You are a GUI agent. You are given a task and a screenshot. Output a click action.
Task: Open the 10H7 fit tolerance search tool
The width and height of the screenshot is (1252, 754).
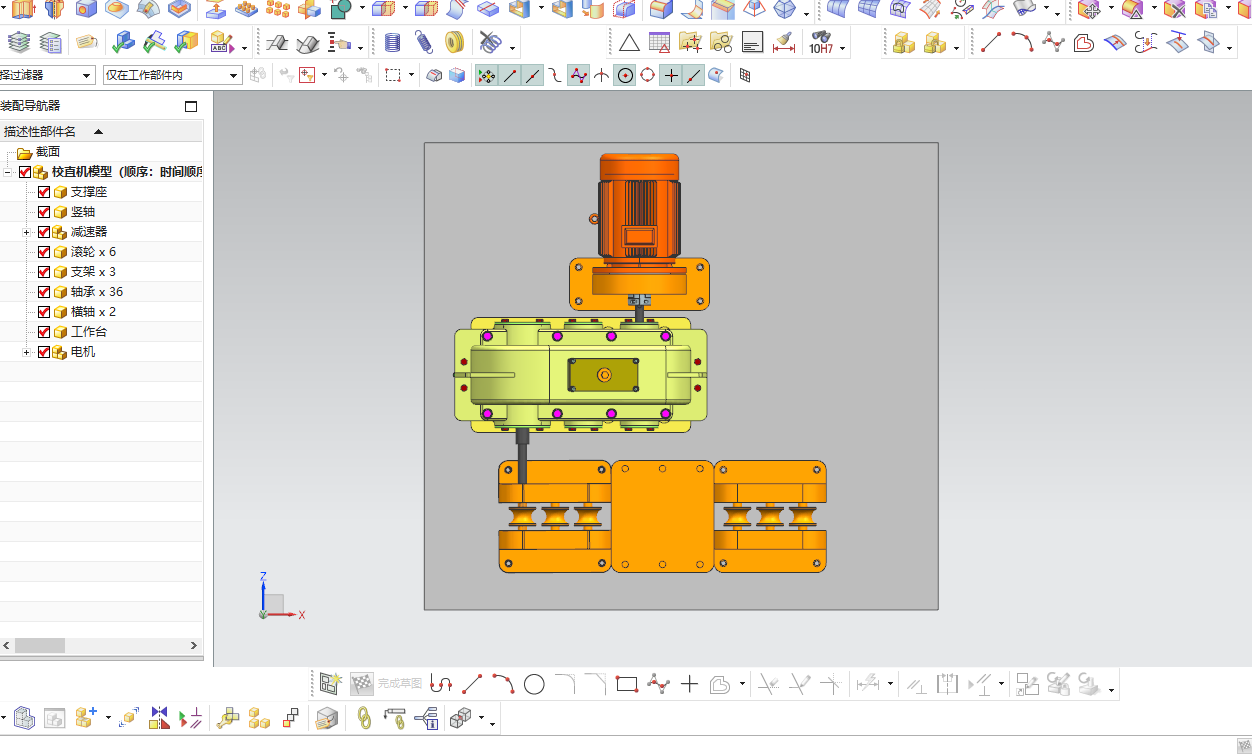coord(821,43)
